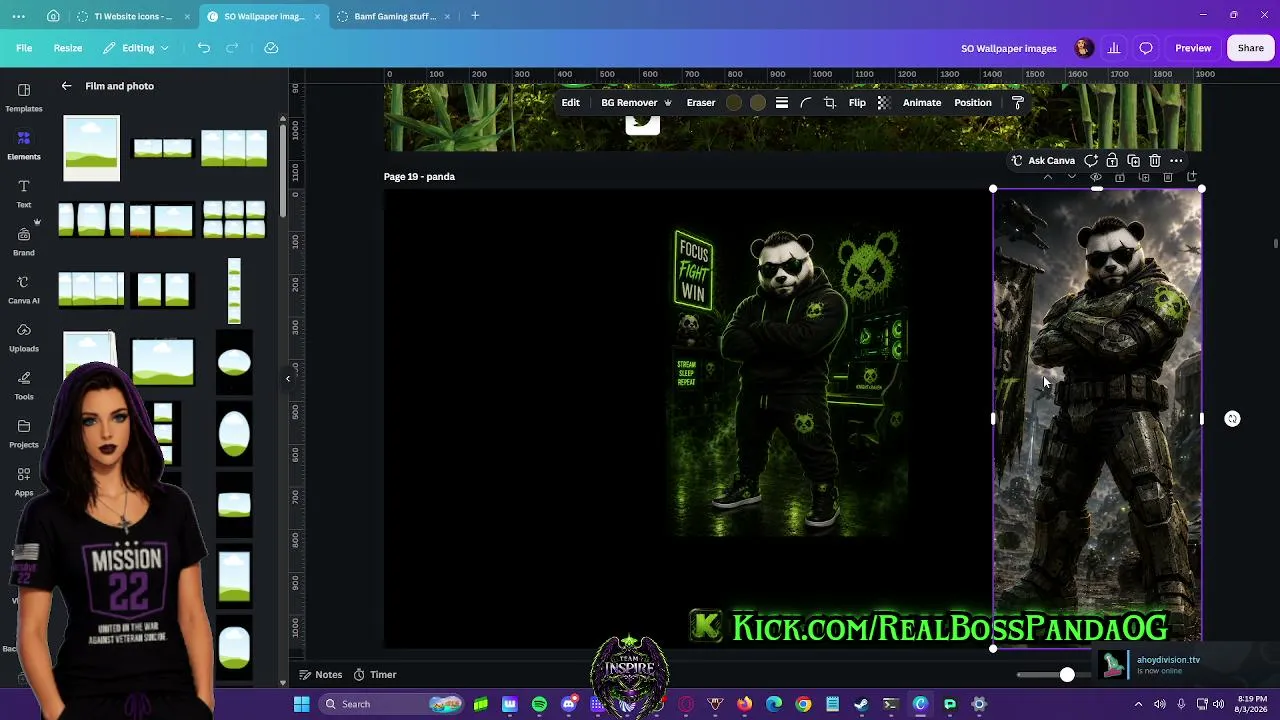The height and width of the screenshot is (720, 1280).
Task: Click the Edit button in the image toolbar
Action: 570,103
